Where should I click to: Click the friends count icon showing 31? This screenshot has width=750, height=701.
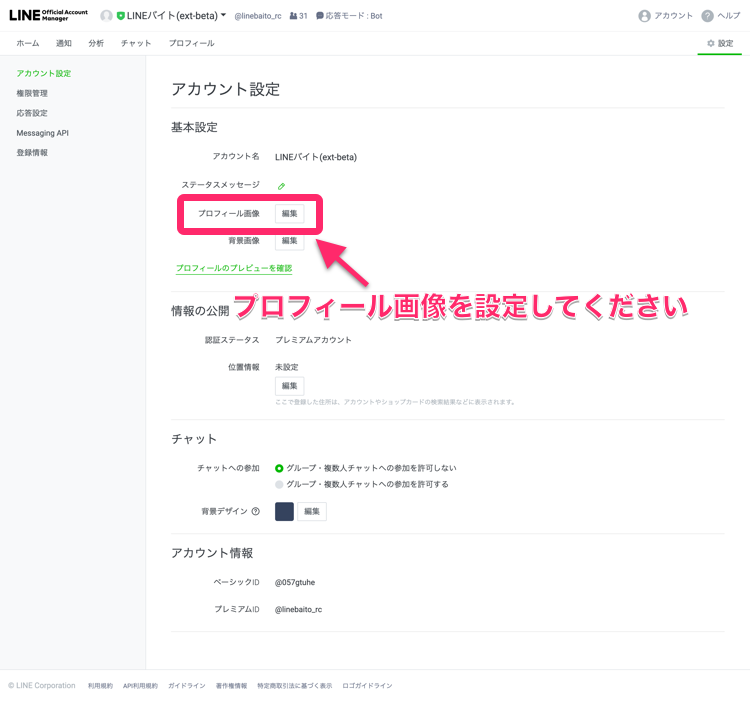click(293, 16)
